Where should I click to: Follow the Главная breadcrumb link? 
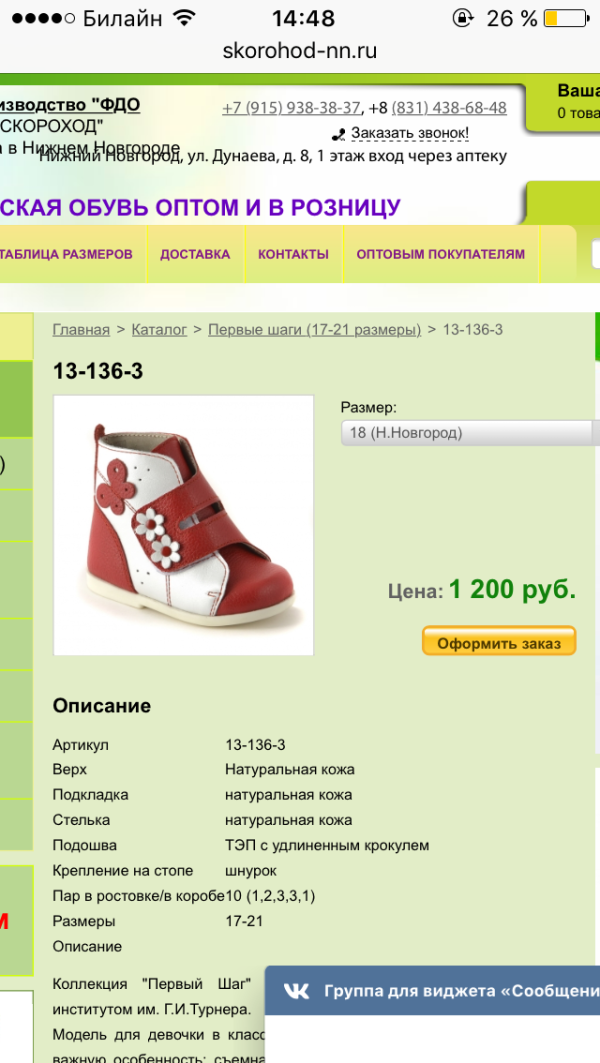point(81,330)
